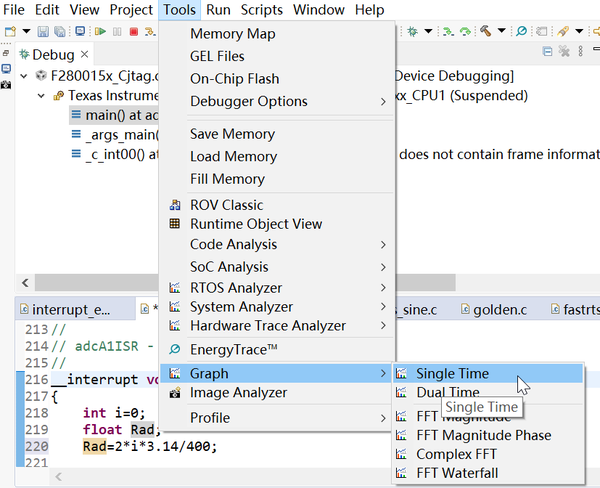
Task: Click the Terminate red square button
Action: pyautogui.click(x=133, y=32)
